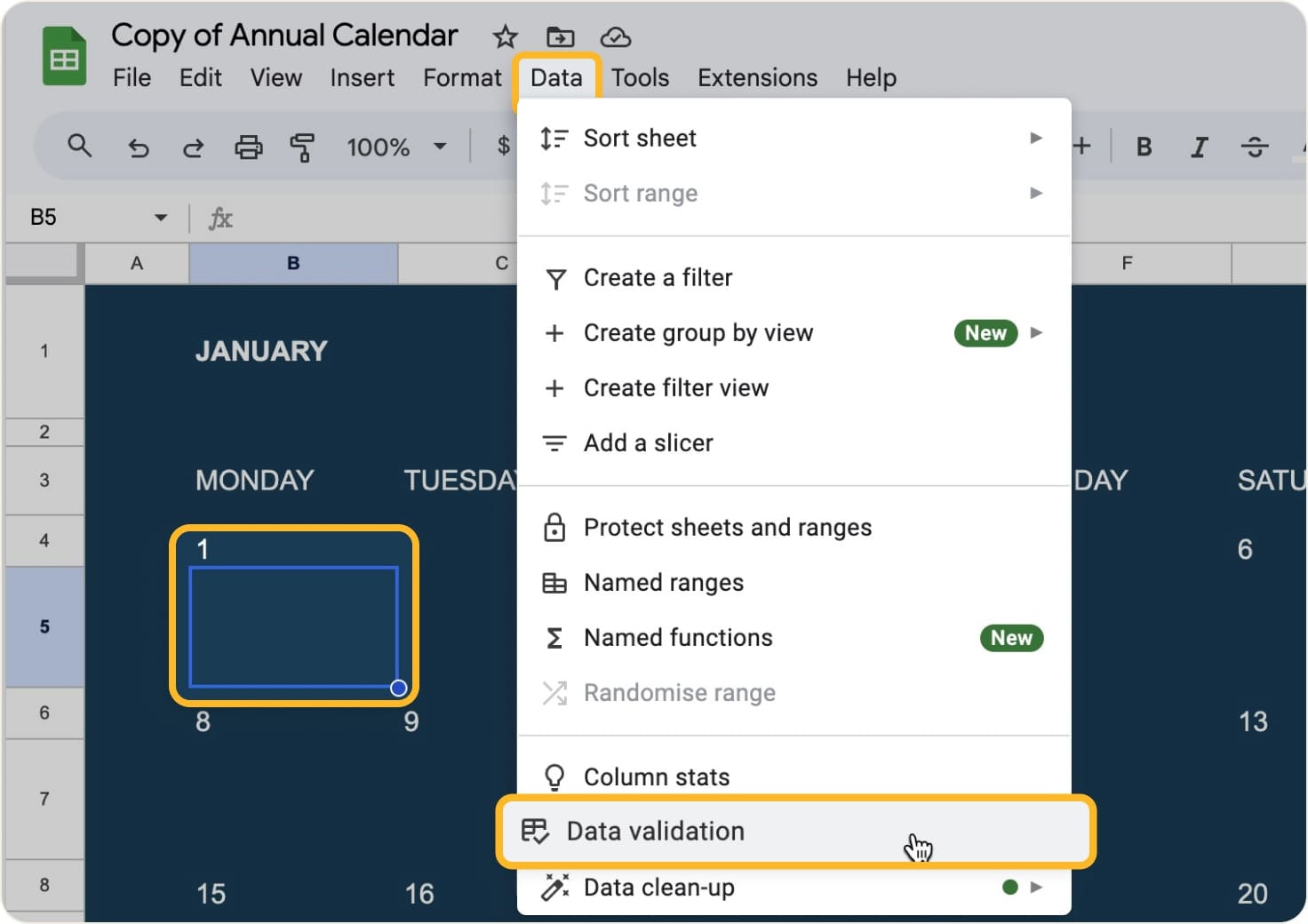Click the move to folder icon

(560, 37)
